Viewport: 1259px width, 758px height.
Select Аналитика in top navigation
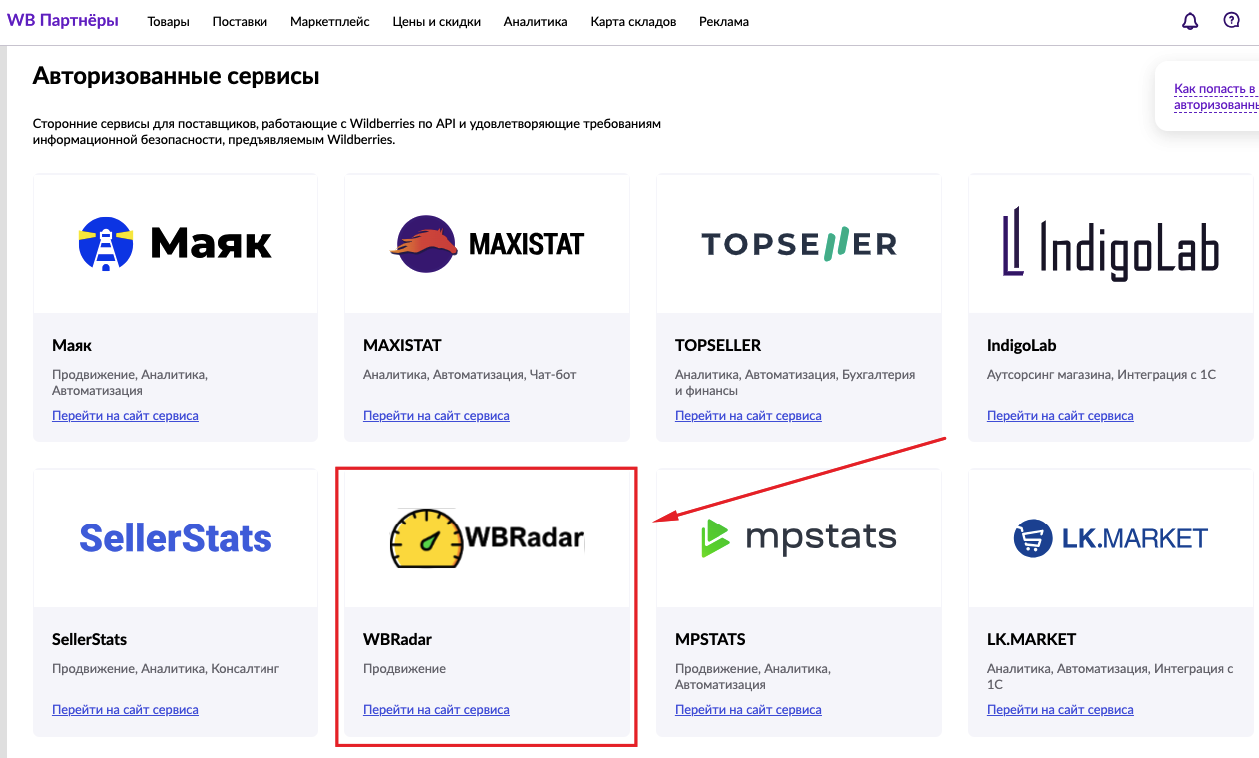click(x=535, y=22)
